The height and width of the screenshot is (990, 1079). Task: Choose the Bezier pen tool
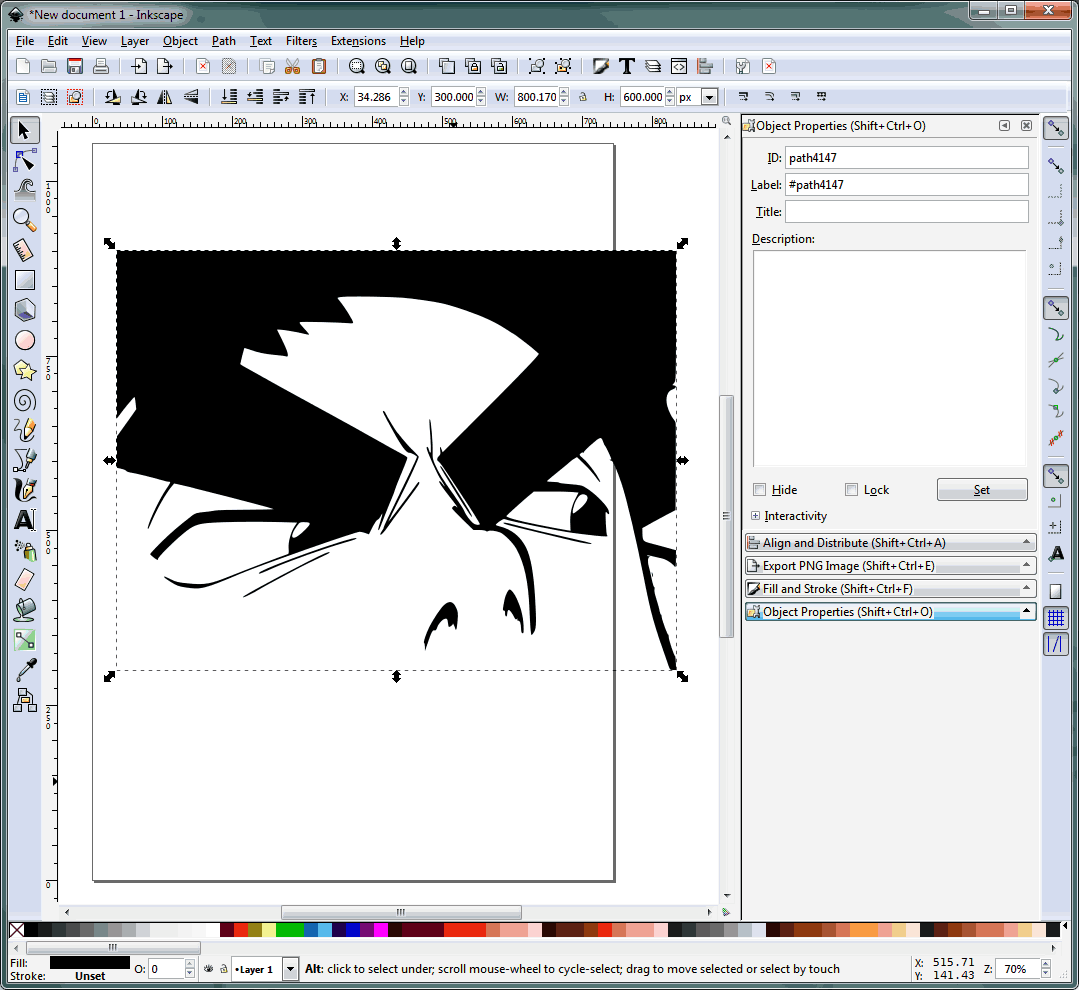[x=25, y=460]
